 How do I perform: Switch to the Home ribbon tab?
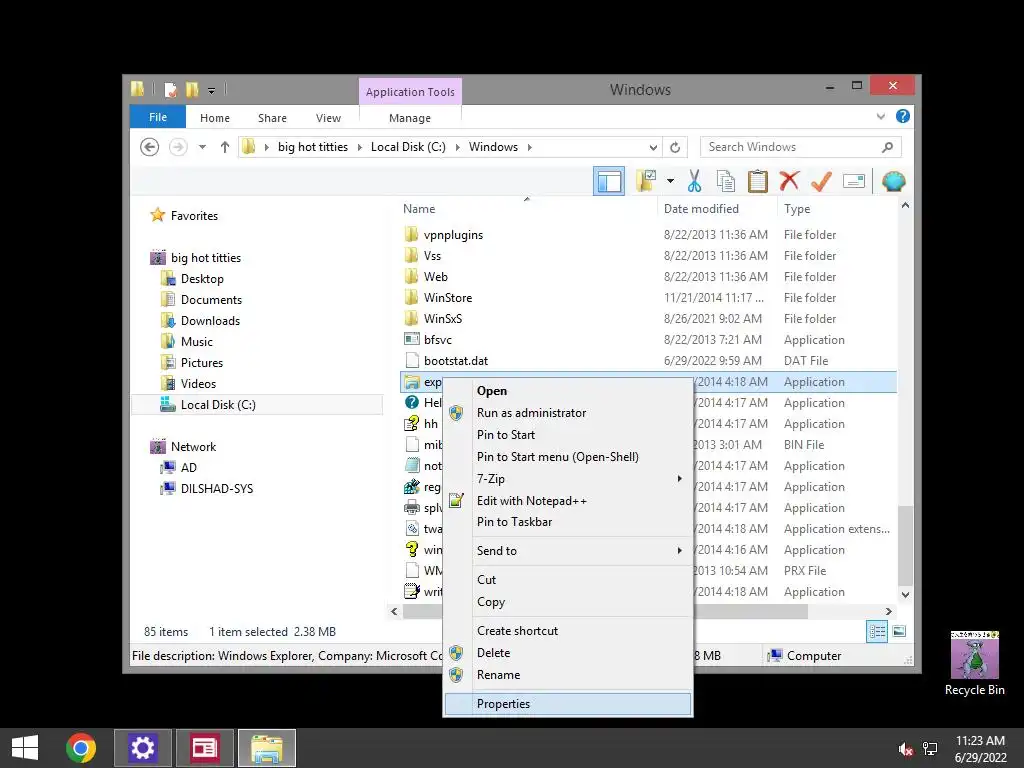click(x=215, y=118)
